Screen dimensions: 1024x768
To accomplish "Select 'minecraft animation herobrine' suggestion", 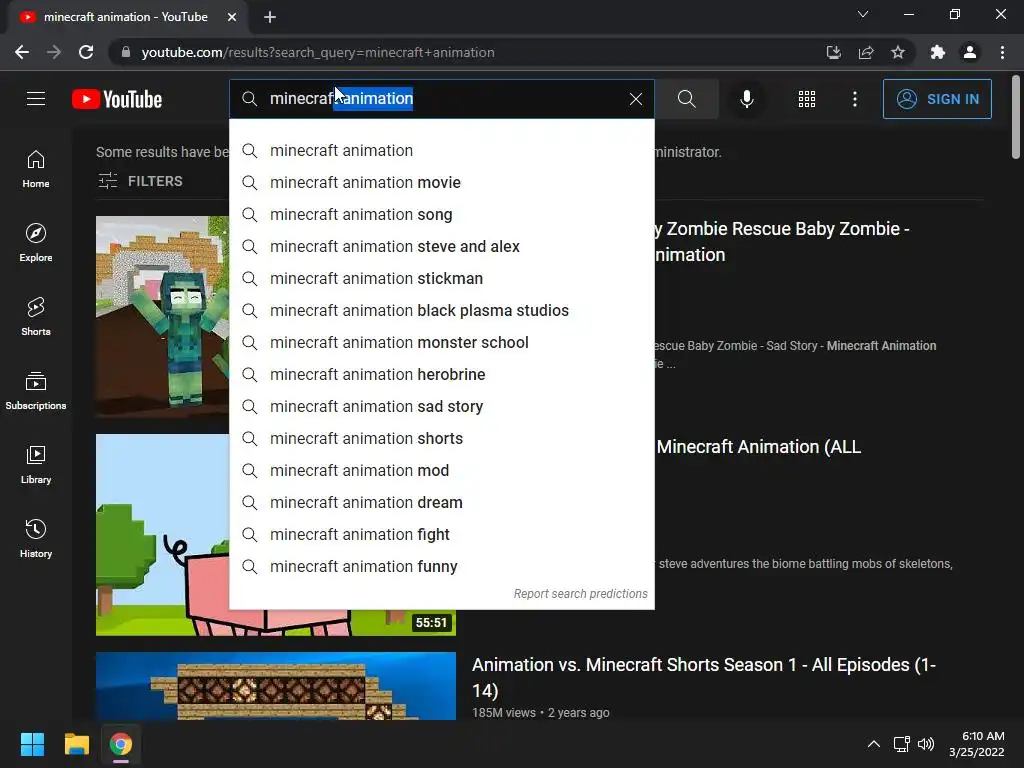I will [442, 374].
